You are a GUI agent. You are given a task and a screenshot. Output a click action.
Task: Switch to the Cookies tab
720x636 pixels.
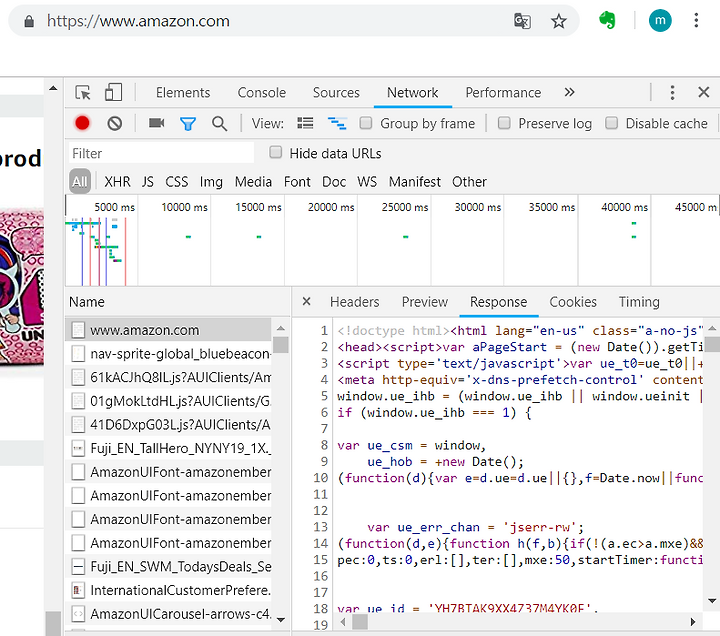573,302
